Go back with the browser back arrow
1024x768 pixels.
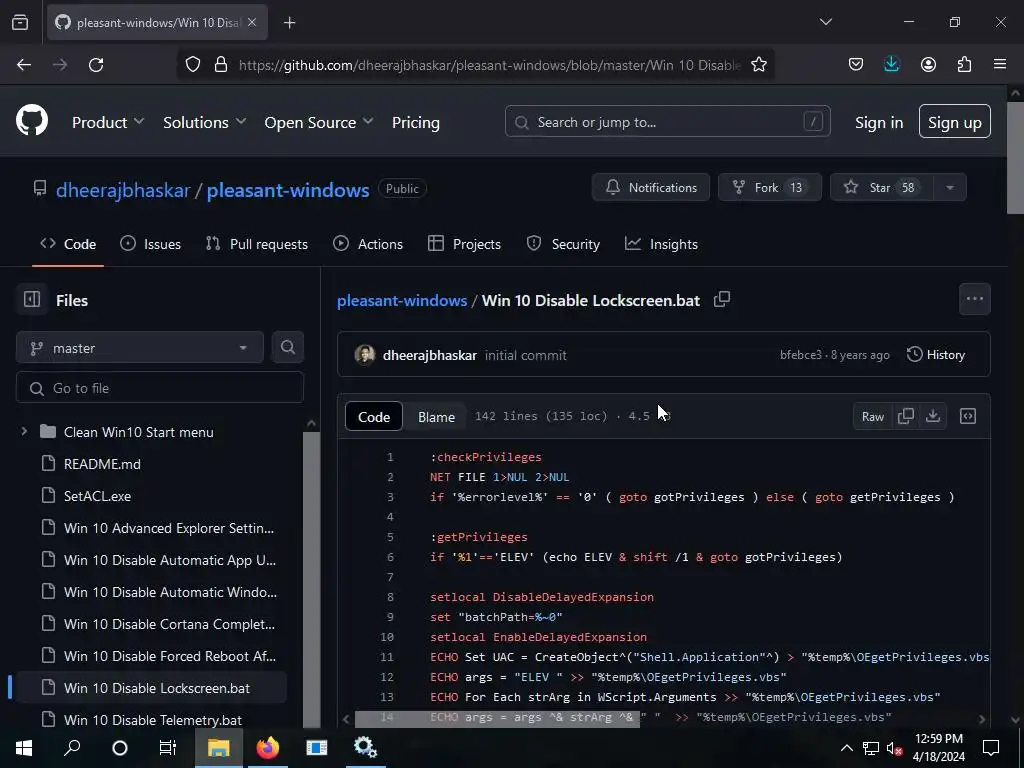click(24, 65)
